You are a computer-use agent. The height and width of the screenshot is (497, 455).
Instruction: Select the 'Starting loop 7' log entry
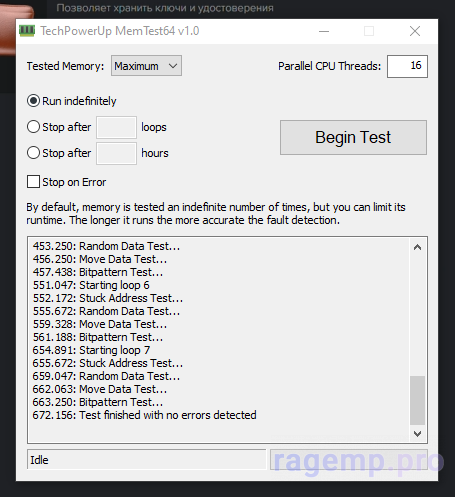click(91, 350)
